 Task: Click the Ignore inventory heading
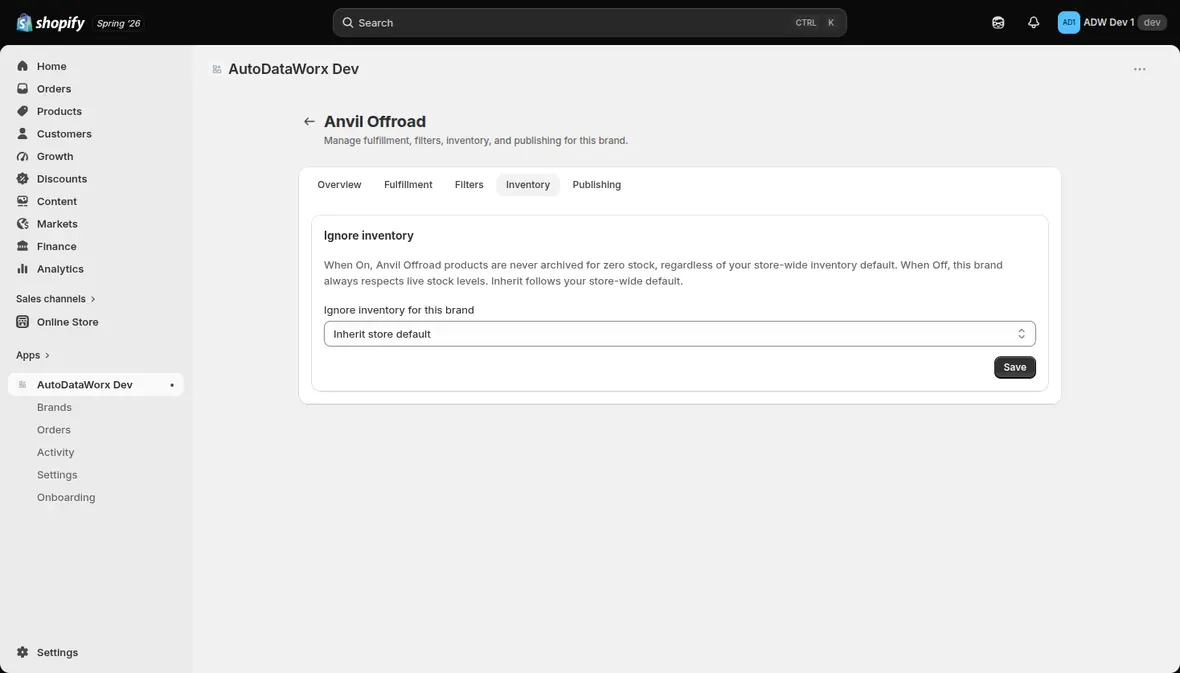[x=369, y=236]
